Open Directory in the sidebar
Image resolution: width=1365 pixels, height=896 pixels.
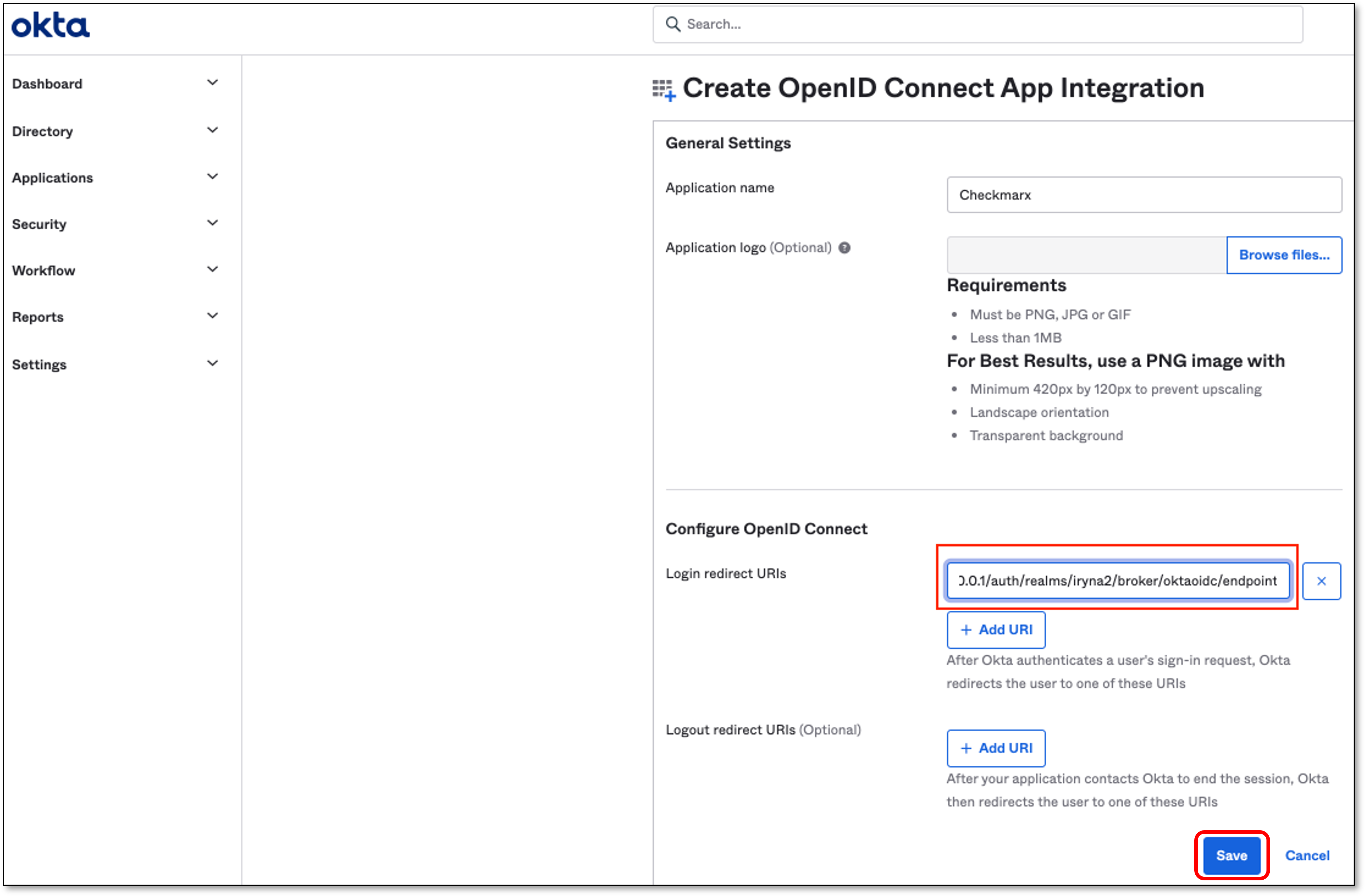42,131
